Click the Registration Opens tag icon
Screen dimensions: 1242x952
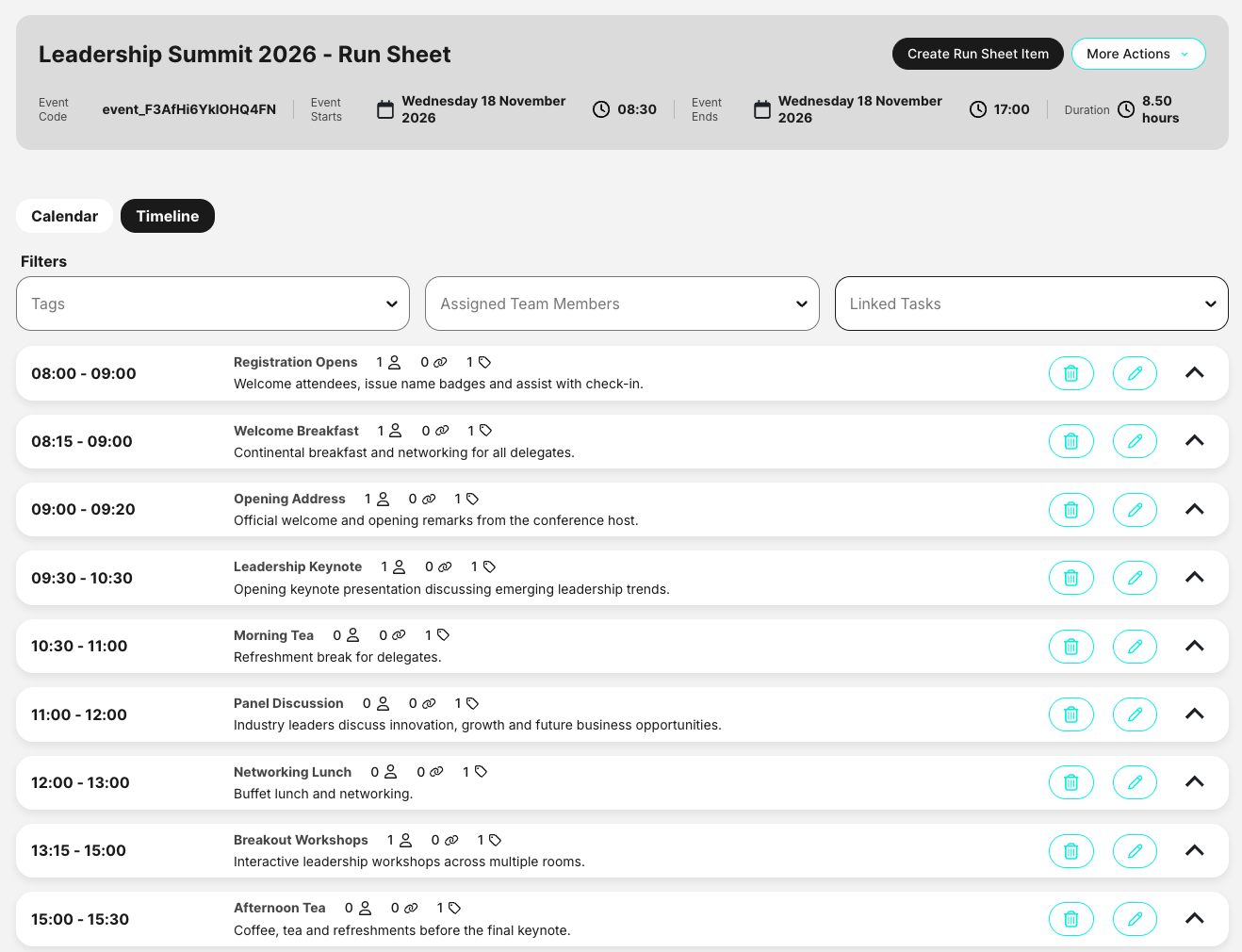pyautogui.click(x=484, y=362)
